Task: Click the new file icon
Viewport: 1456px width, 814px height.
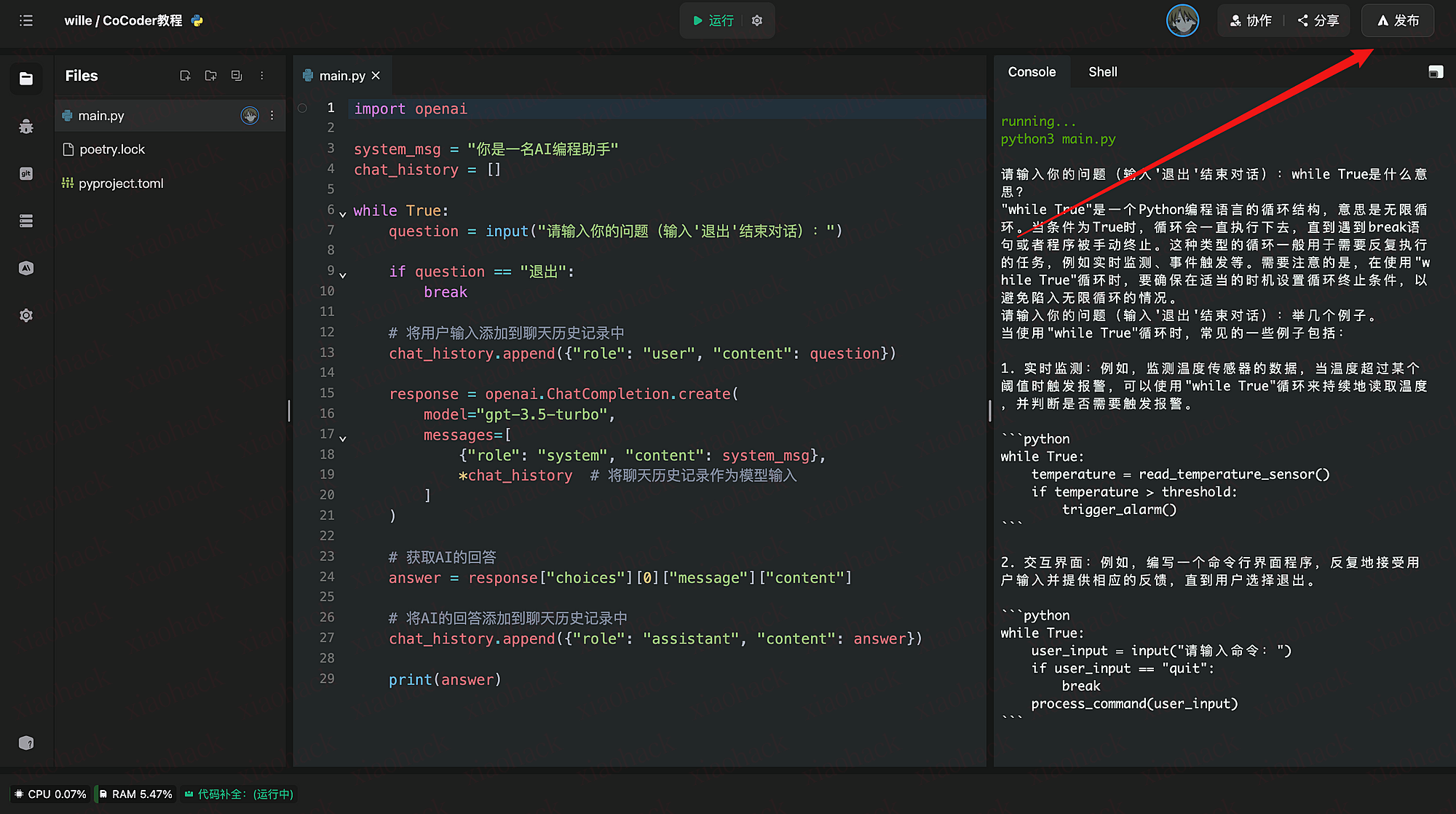Action: click(185, 76)
